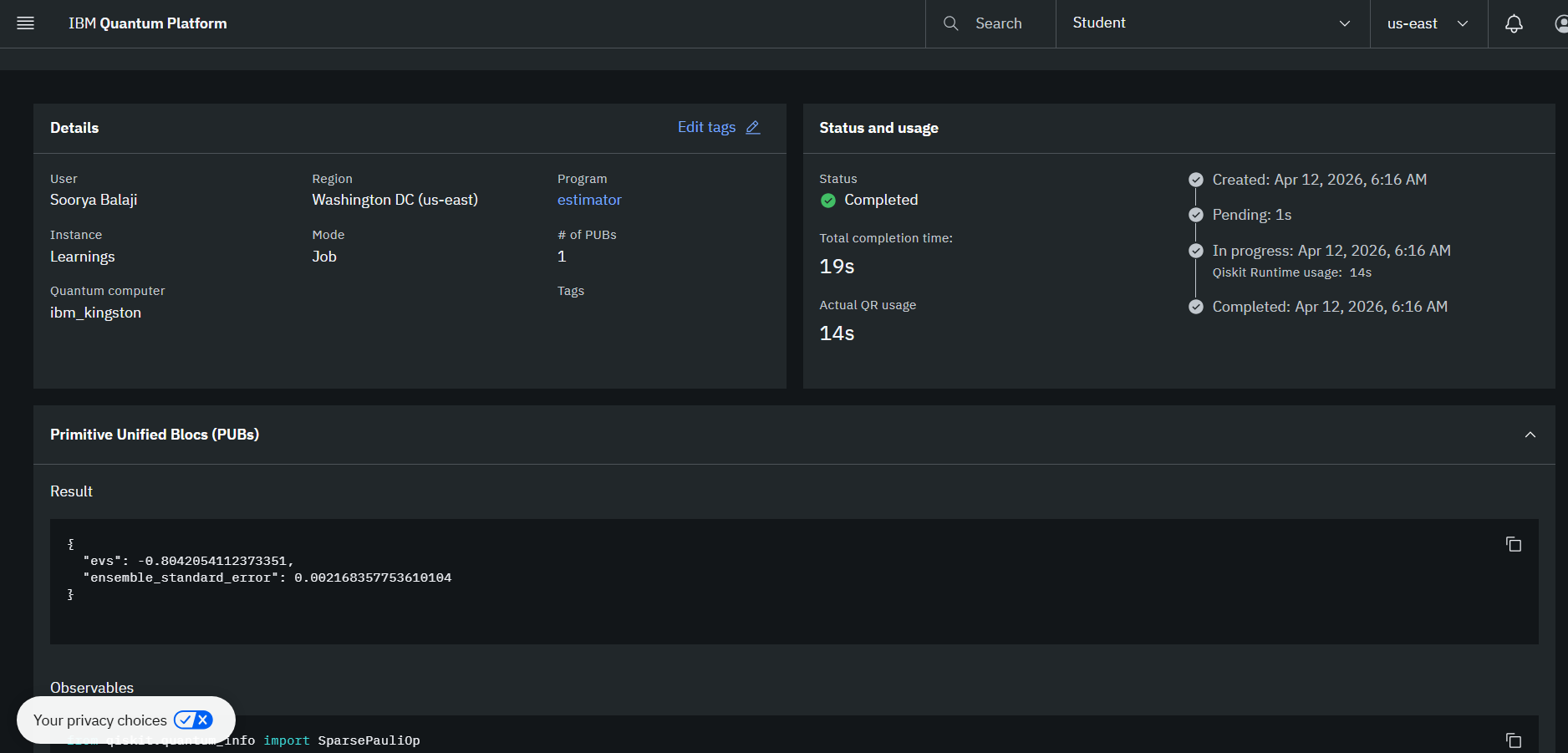The width and height of the screenshot is (1568, 753).
Task: Click the Details panel heading
Action: [74, 128]
